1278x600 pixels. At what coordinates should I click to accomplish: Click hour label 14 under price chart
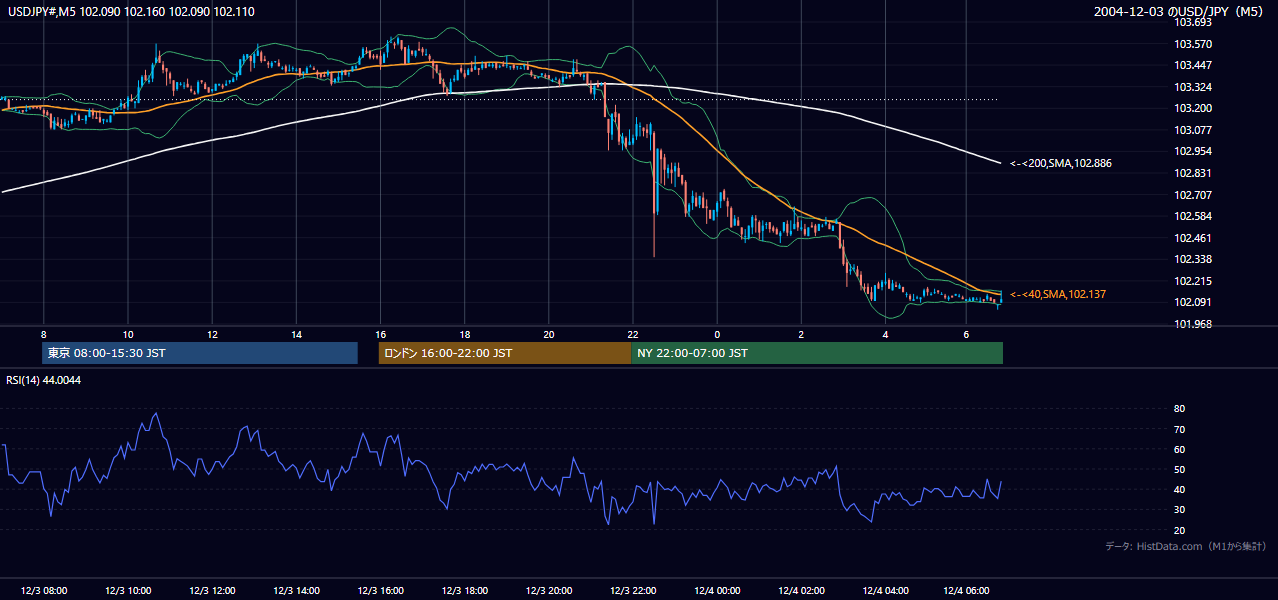(x=296, y=333)
